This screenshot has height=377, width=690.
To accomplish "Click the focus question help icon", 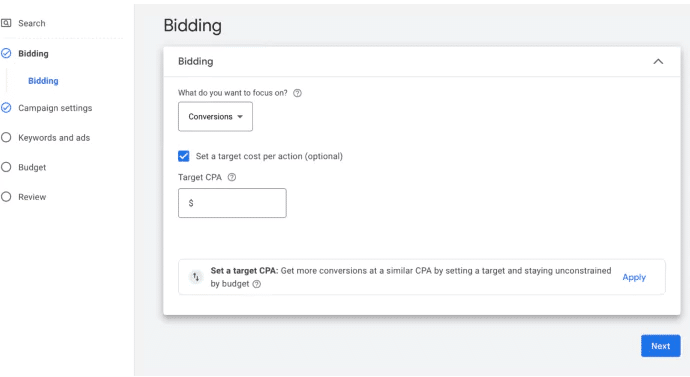I will pos(297,93).
